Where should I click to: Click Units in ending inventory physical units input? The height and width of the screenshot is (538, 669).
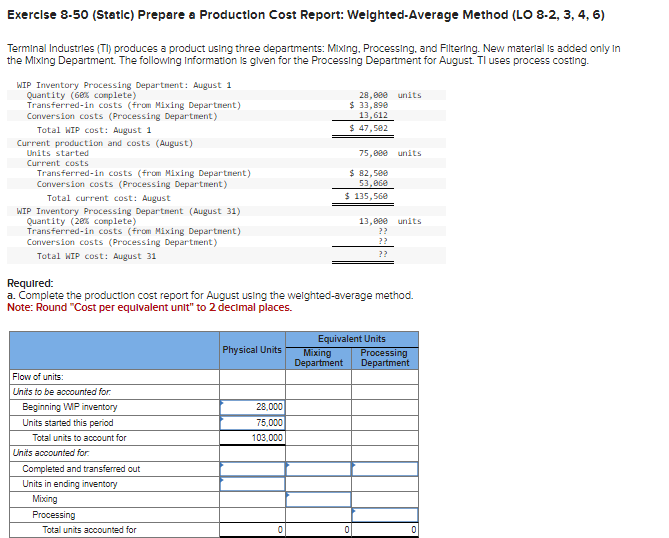pos(252,484)
